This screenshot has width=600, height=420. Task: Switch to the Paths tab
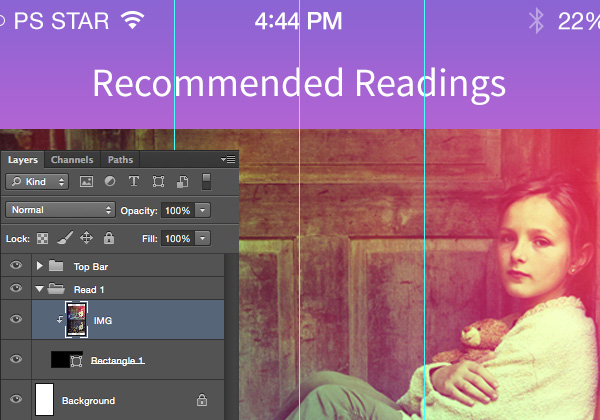coord(120,160)
